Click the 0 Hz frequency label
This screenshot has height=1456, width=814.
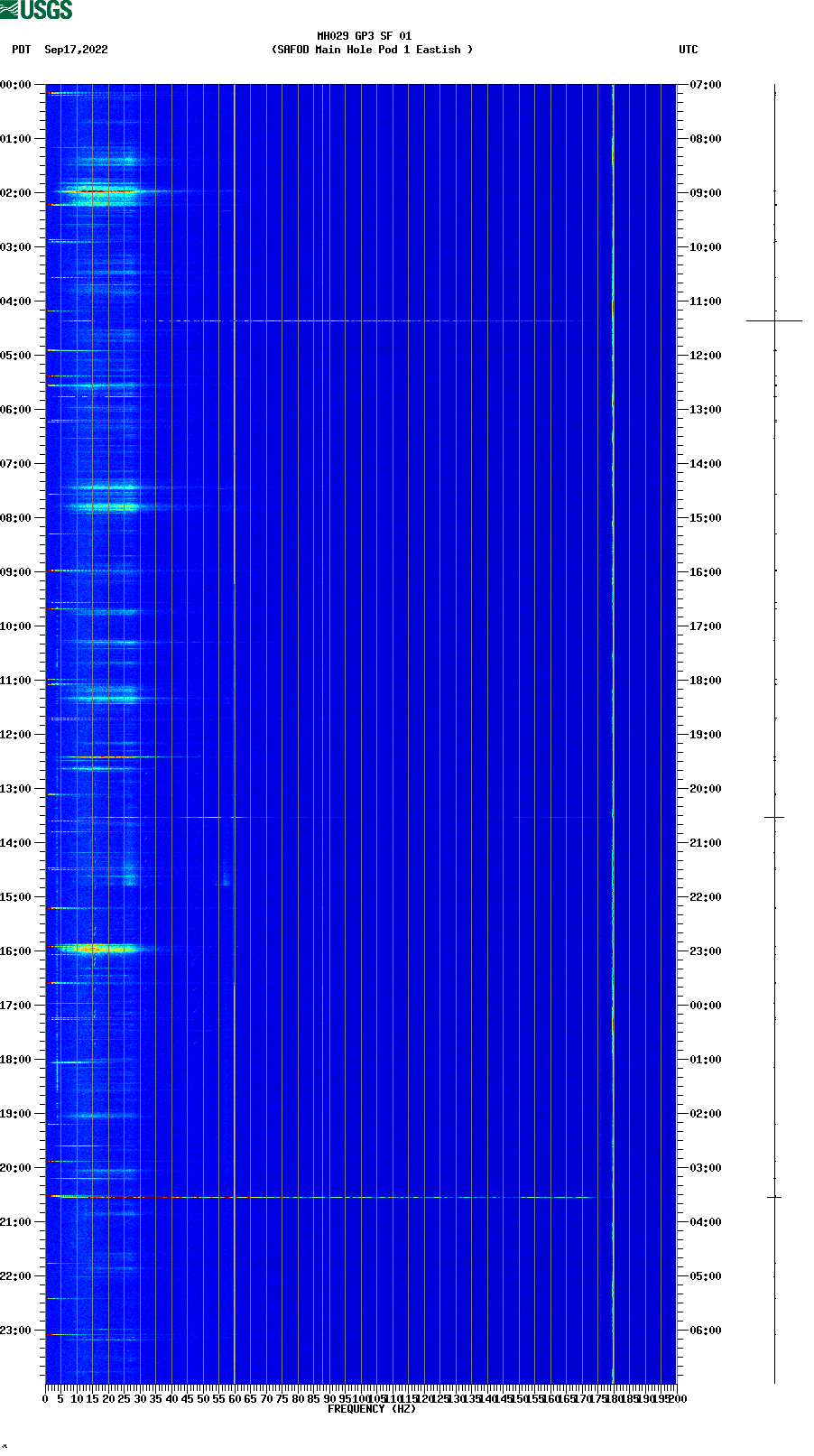click(x=45, y=1399)
